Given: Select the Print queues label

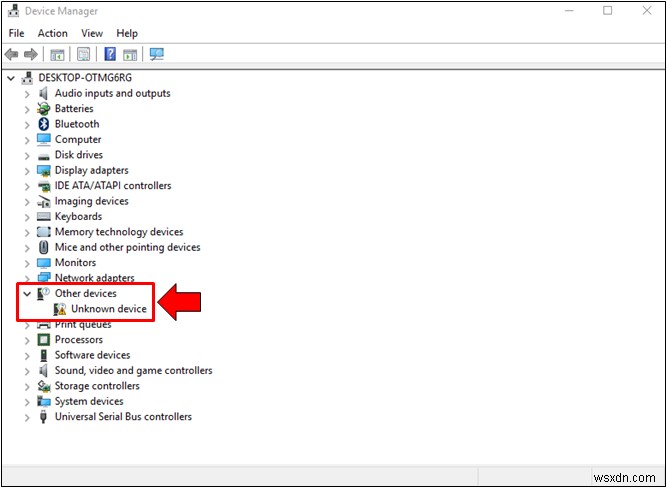Looking at the screenshot, I should click(83, 325).
